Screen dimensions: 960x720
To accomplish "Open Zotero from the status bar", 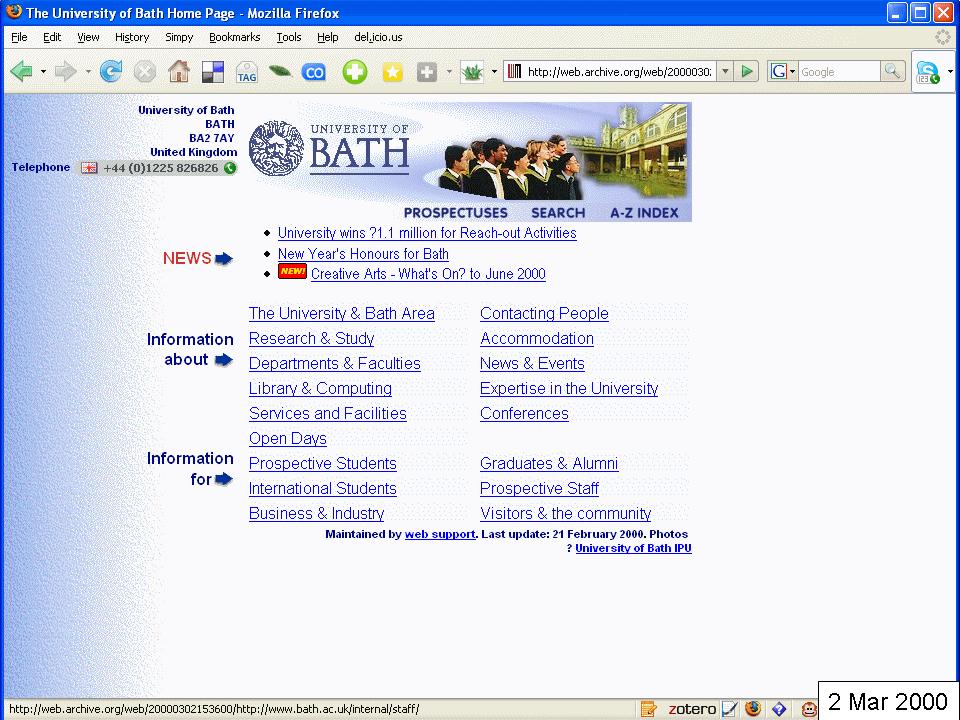I will (692, 709).
